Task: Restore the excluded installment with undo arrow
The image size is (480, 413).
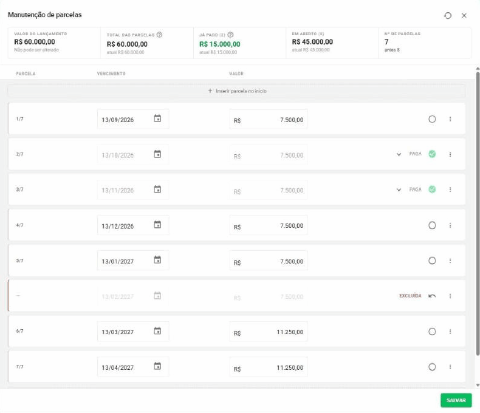Action: (432, 296)
